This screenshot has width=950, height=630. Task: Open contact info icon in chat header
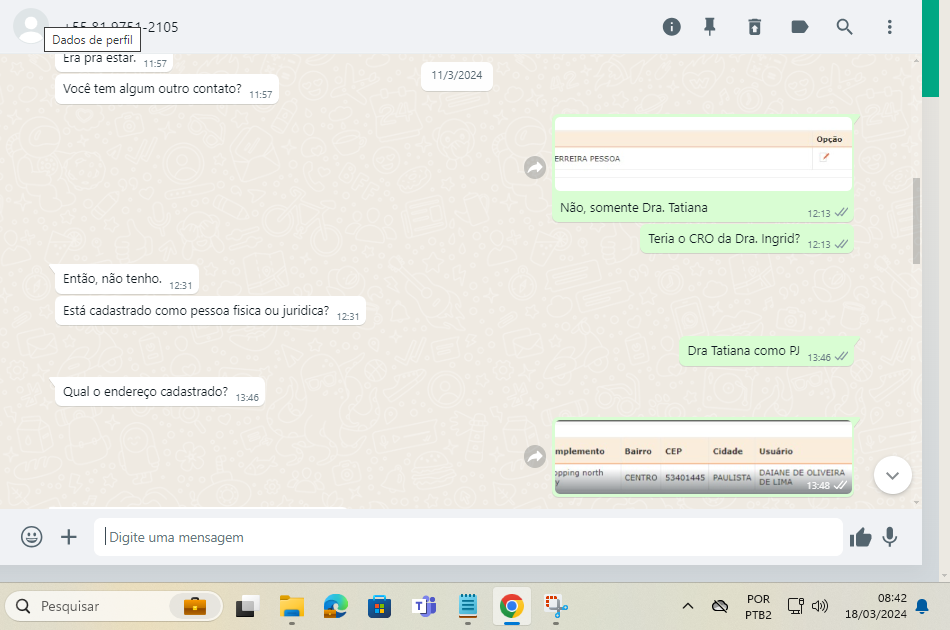(672, 27)
